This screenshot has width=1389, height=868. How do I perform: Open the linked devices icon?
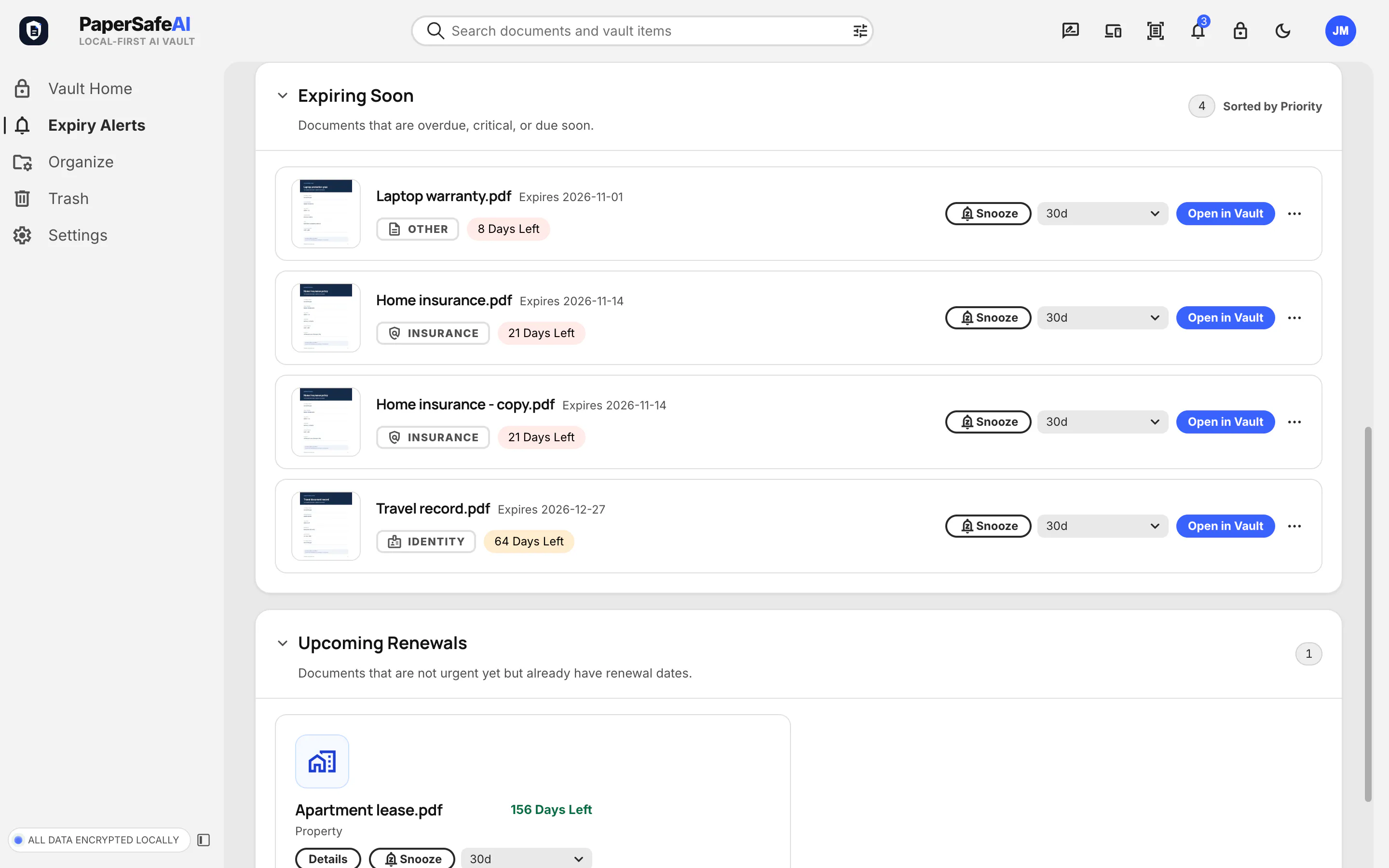coord(1113,30)
